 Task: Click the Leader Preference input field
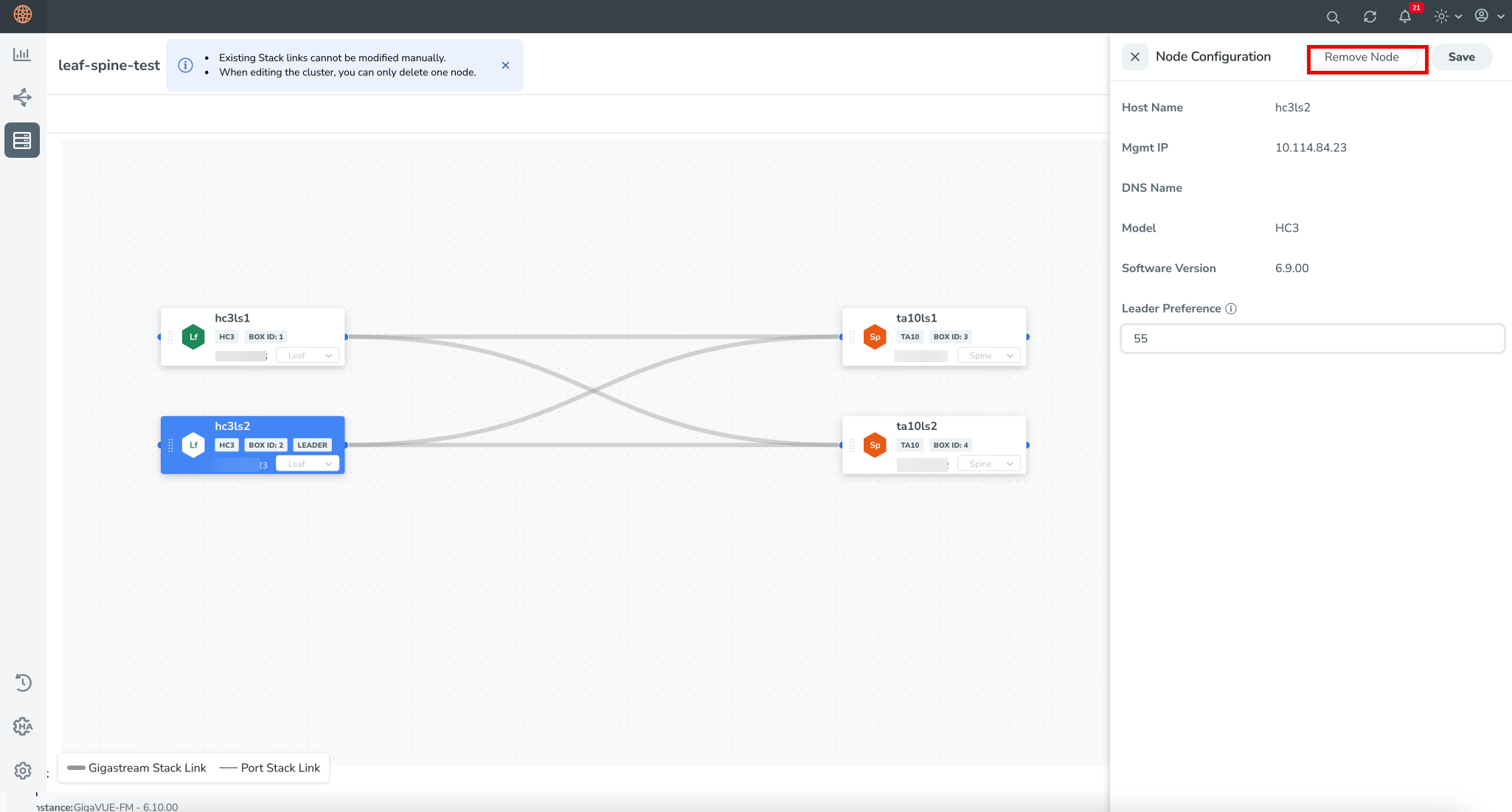pos(1311,339)
